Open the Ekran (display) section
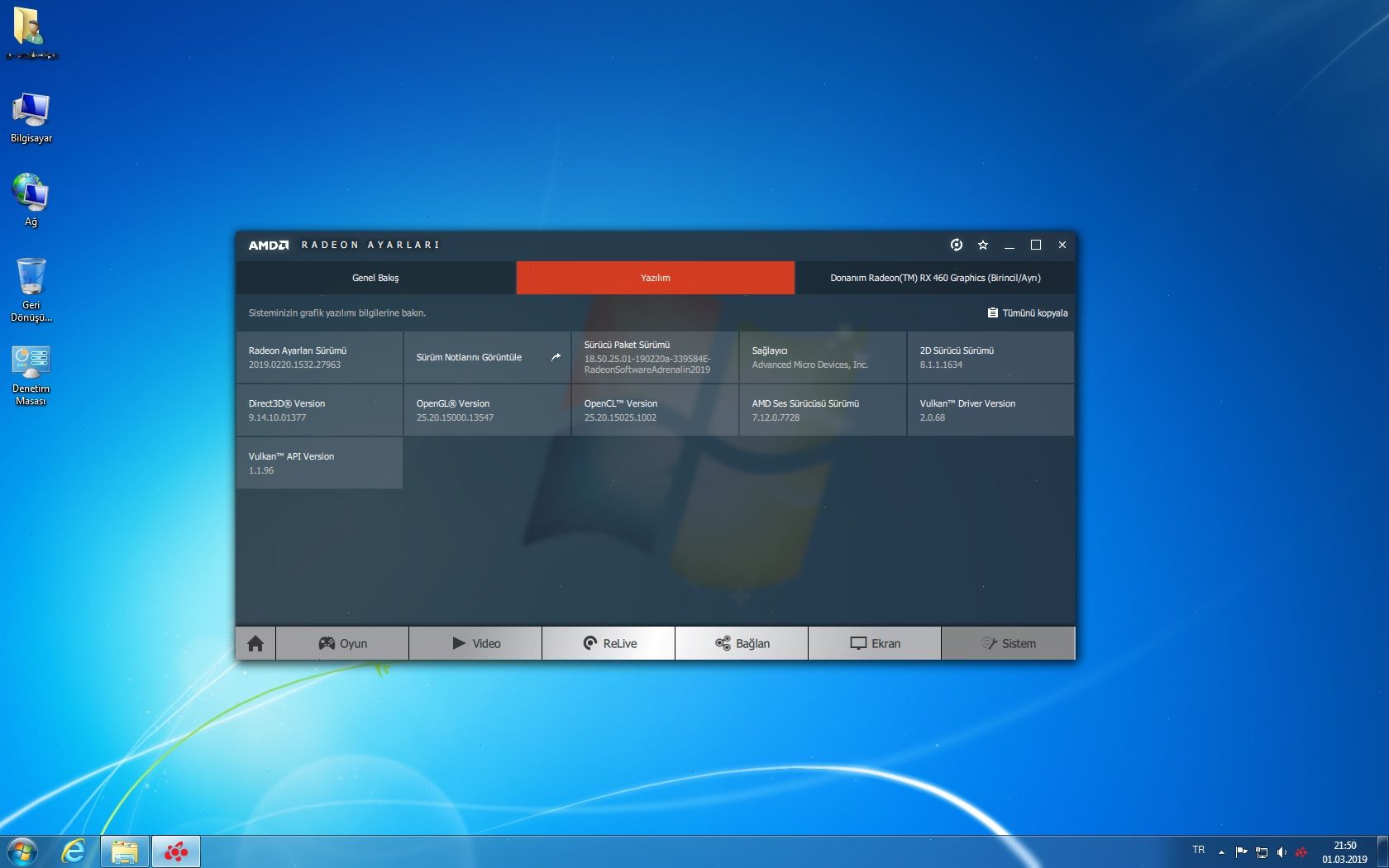 (875, 643)
